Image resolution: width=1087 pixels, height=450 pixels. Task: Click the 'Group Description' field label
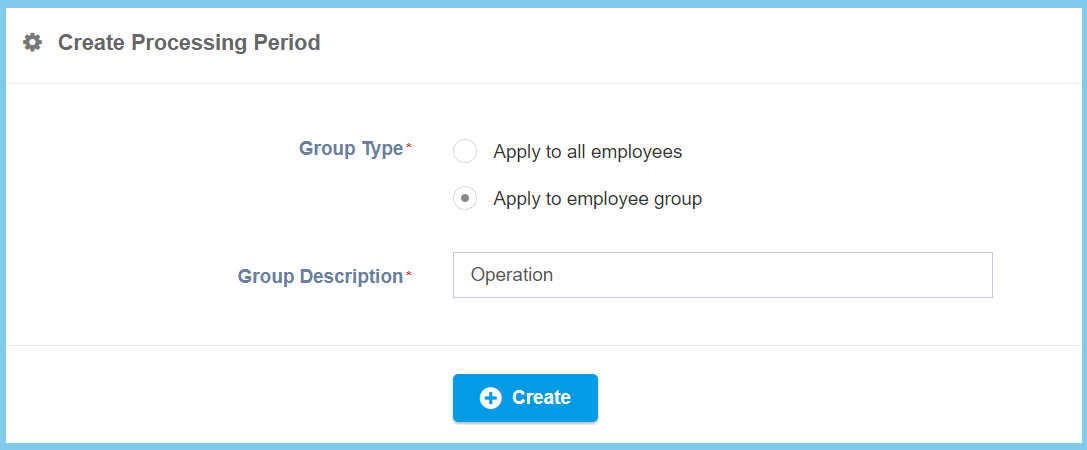320,276
